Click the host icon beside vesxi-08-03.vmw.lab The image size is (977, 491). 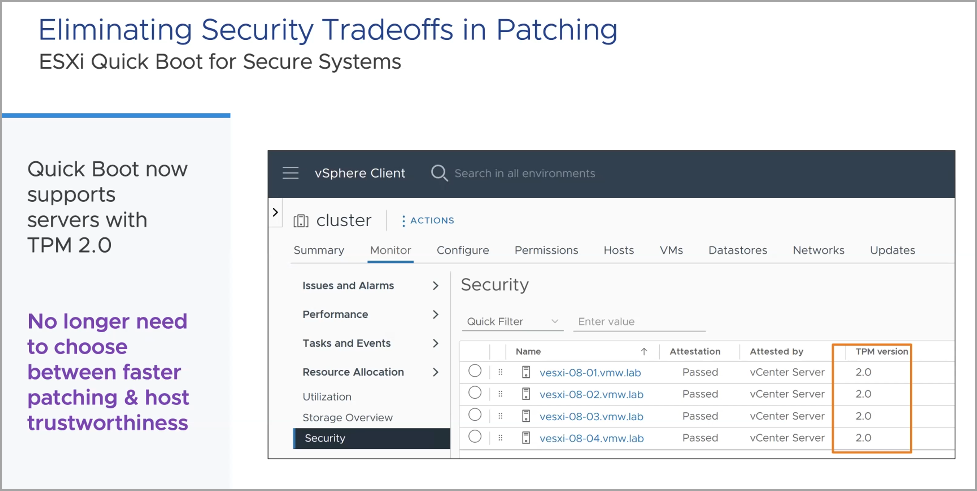(526, 416)
